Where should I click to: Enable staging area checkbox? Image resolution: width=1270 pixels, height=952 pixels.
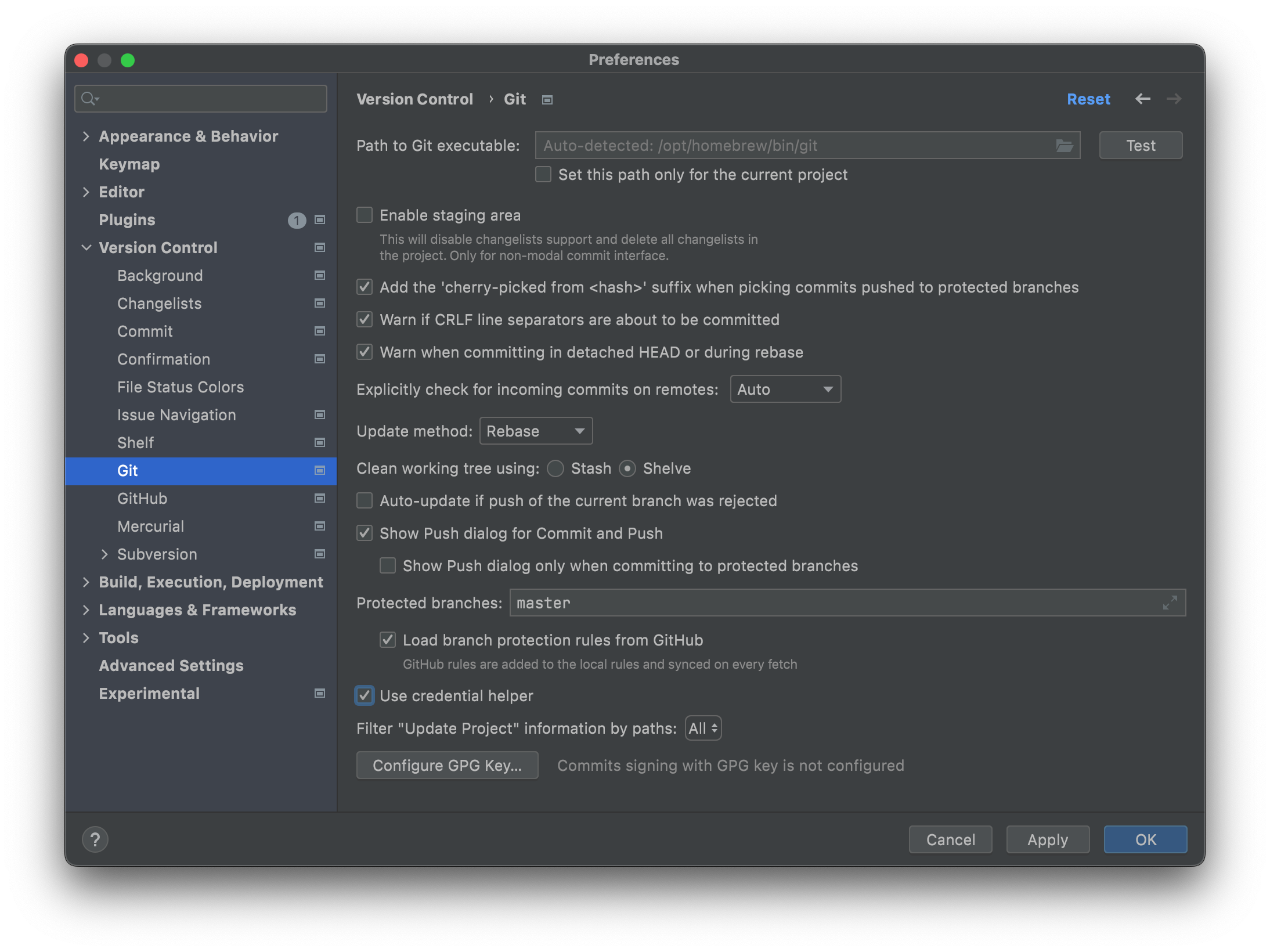tap(365, 215)
